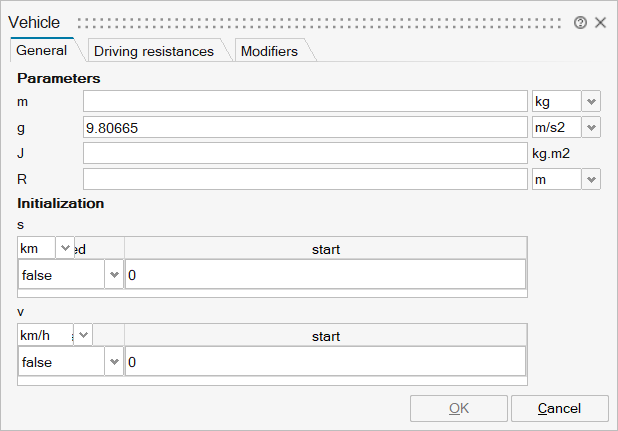Click the mass m input field
618x431 pixels.
[x=304, y=101]
